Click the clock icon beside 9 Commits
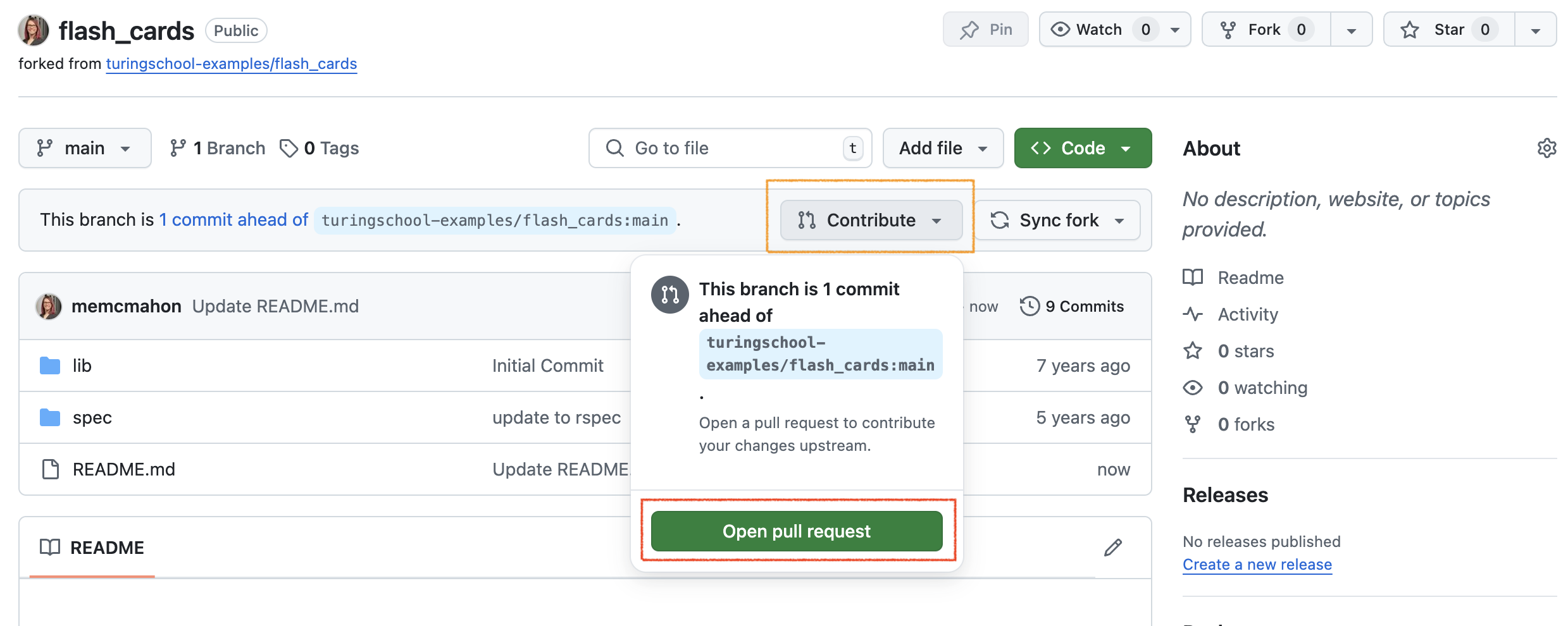This screenshot has height=626, width=1568. click(1030, 305)
